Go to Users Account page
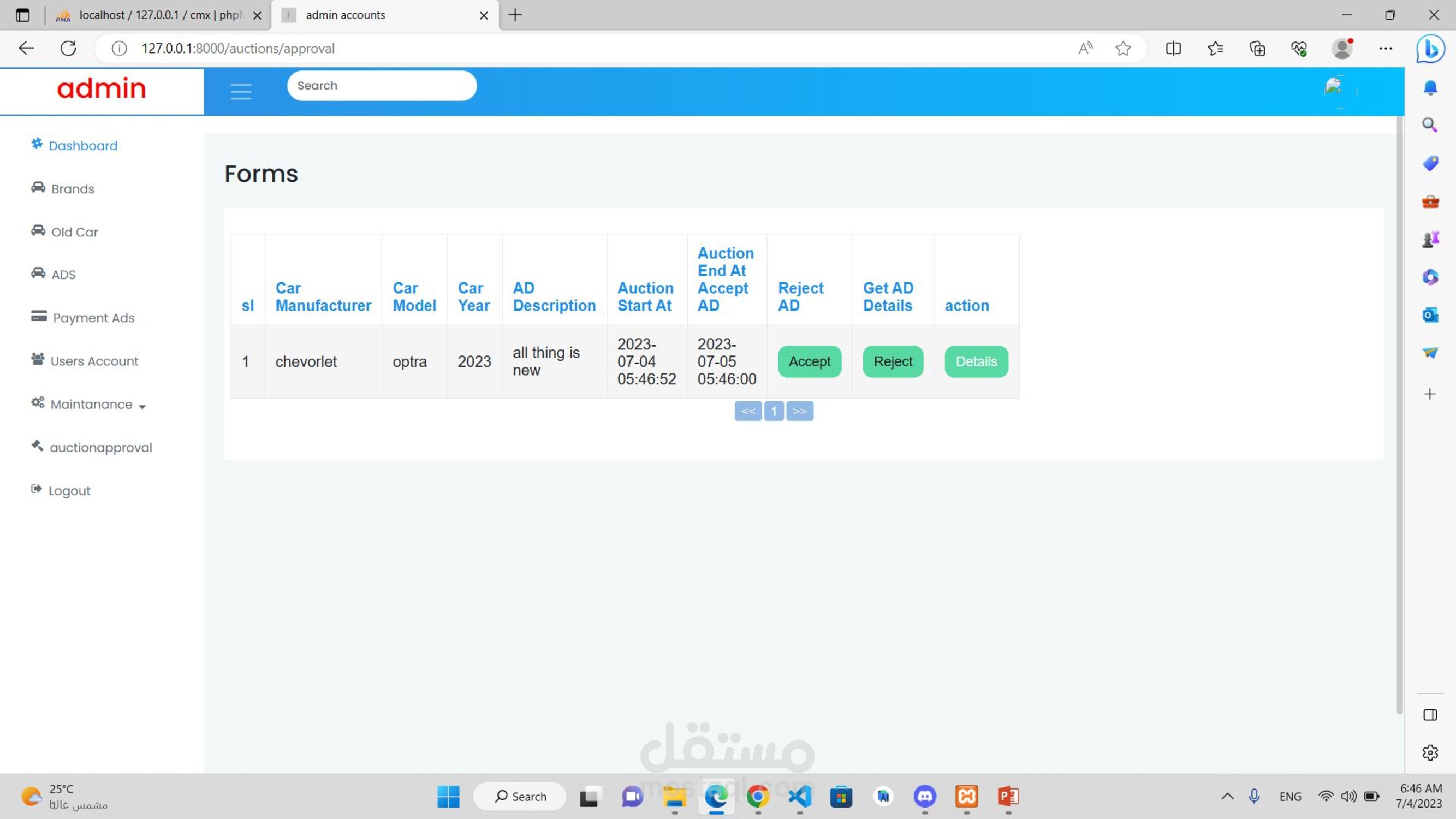 coord(94,360)
